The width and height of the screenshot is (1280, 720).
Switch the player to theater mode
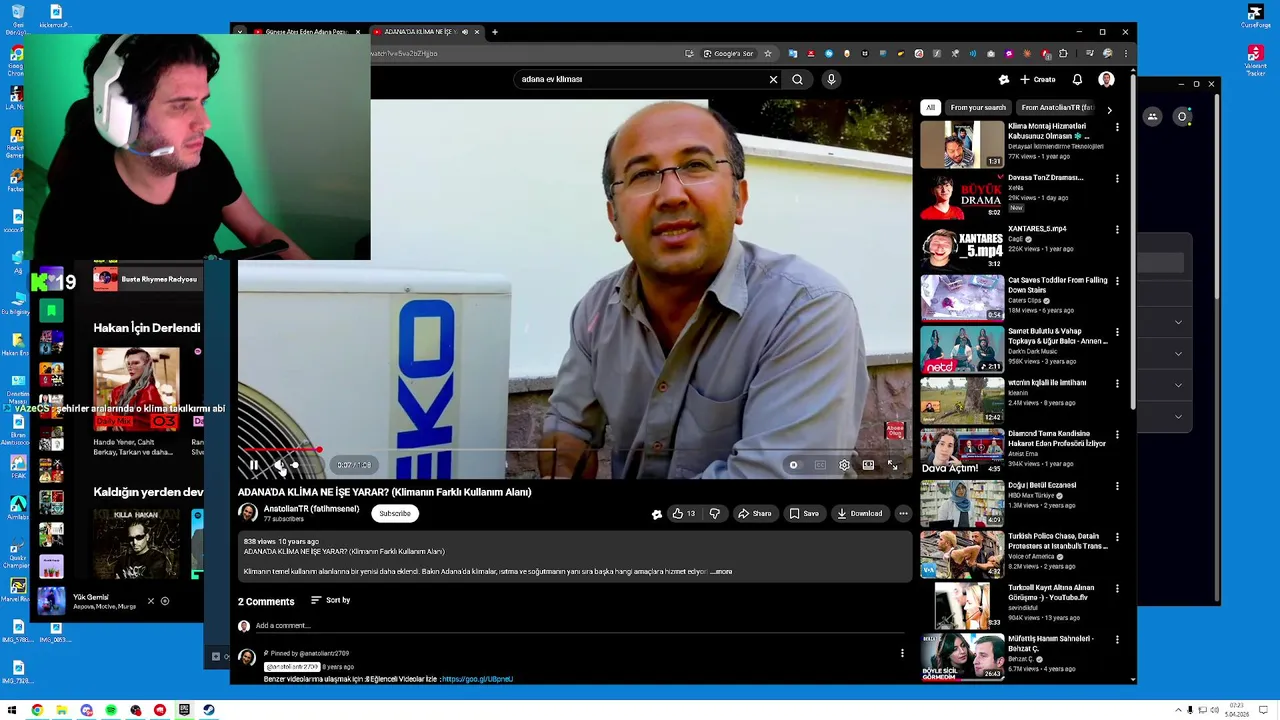click(x=868, y=465)
